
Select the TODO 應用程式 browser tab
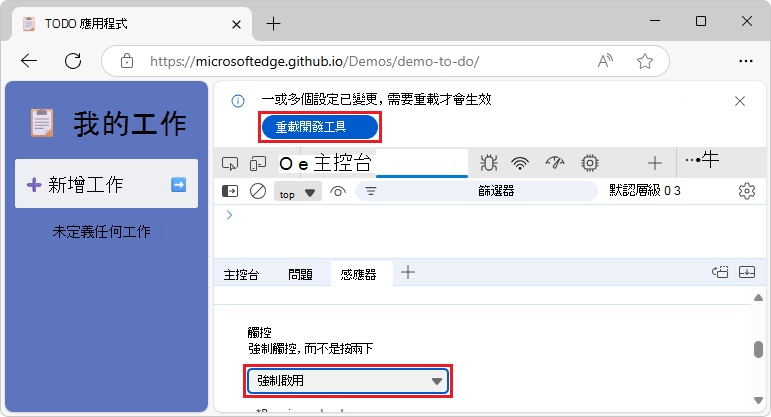tap(130, 24)
